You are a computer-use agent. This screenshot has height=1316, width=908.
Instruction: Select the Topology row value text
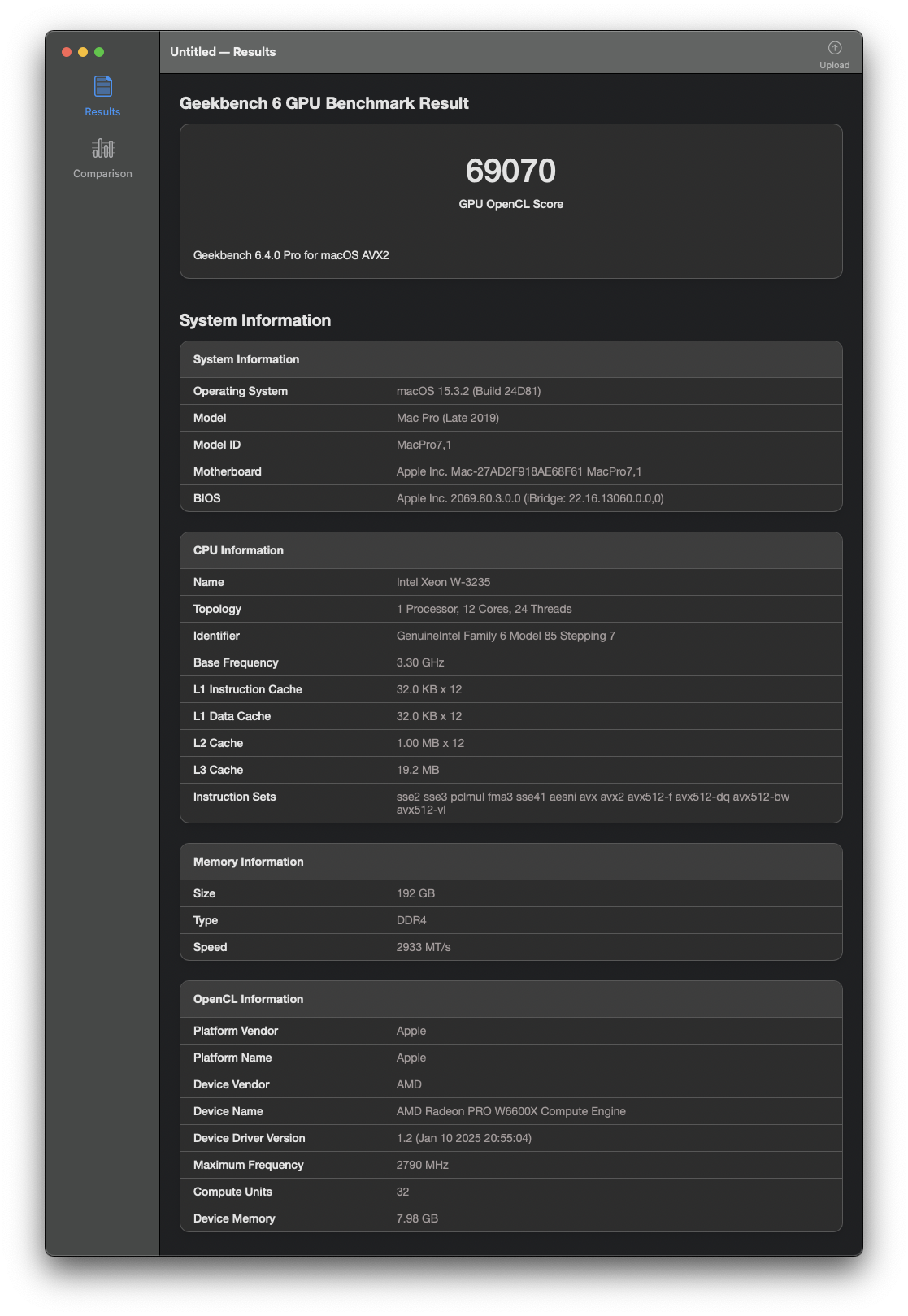(x=484, y=609)
